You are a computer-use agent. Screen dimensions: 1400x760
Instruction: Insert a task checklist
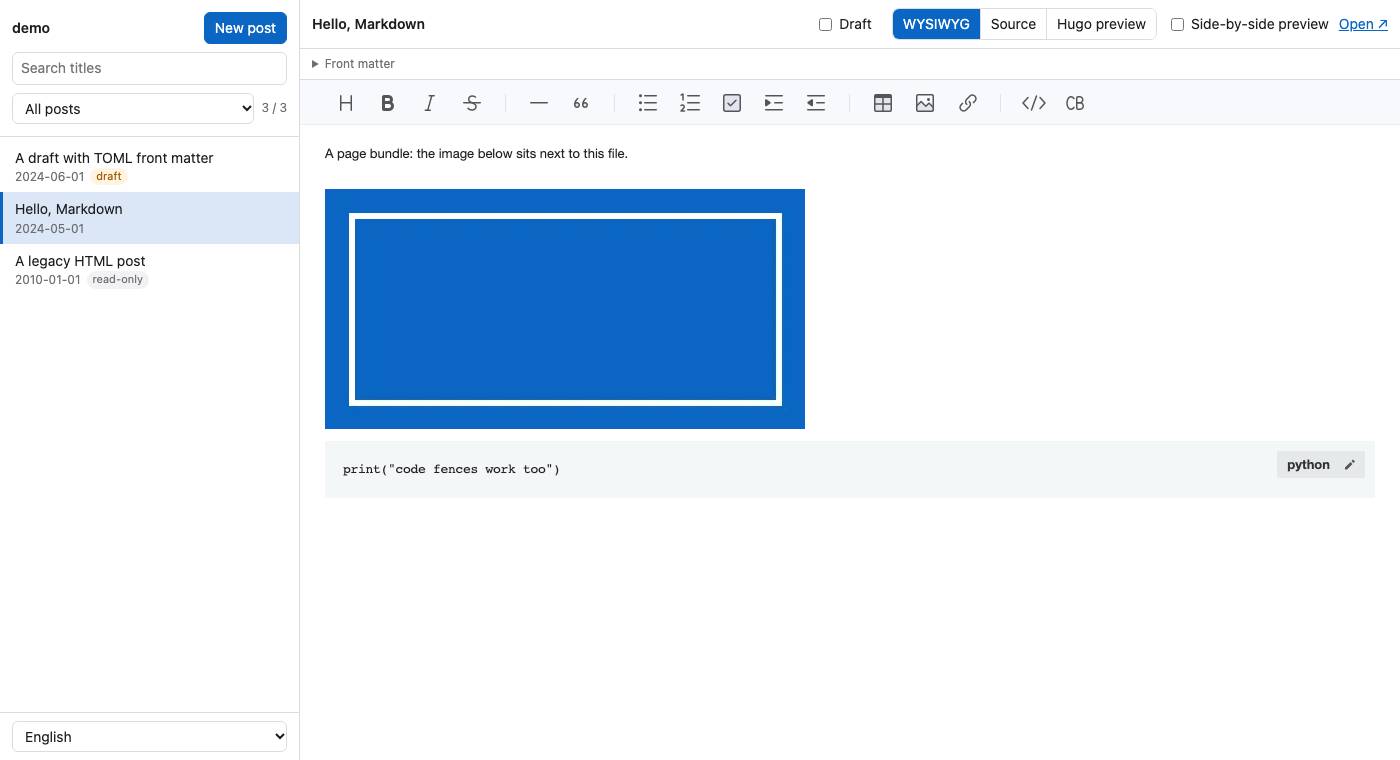[732, 103]
